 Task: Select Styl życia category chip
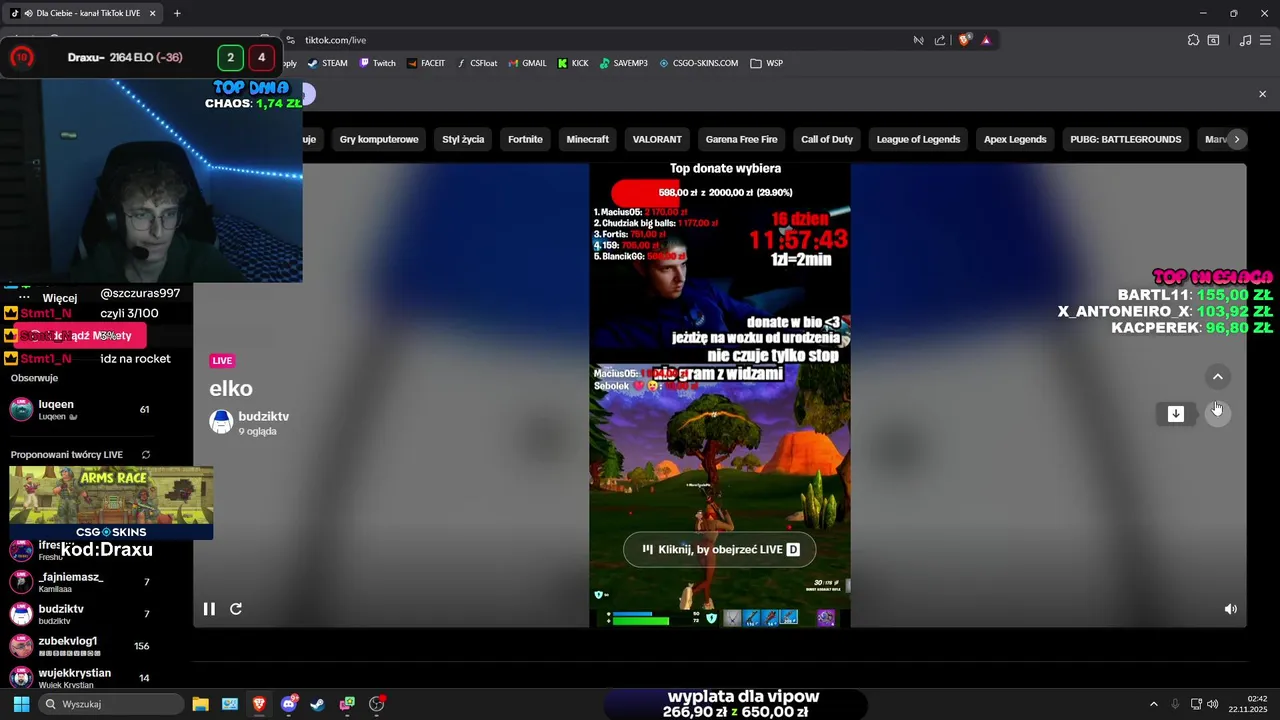(x=463, y=139)
